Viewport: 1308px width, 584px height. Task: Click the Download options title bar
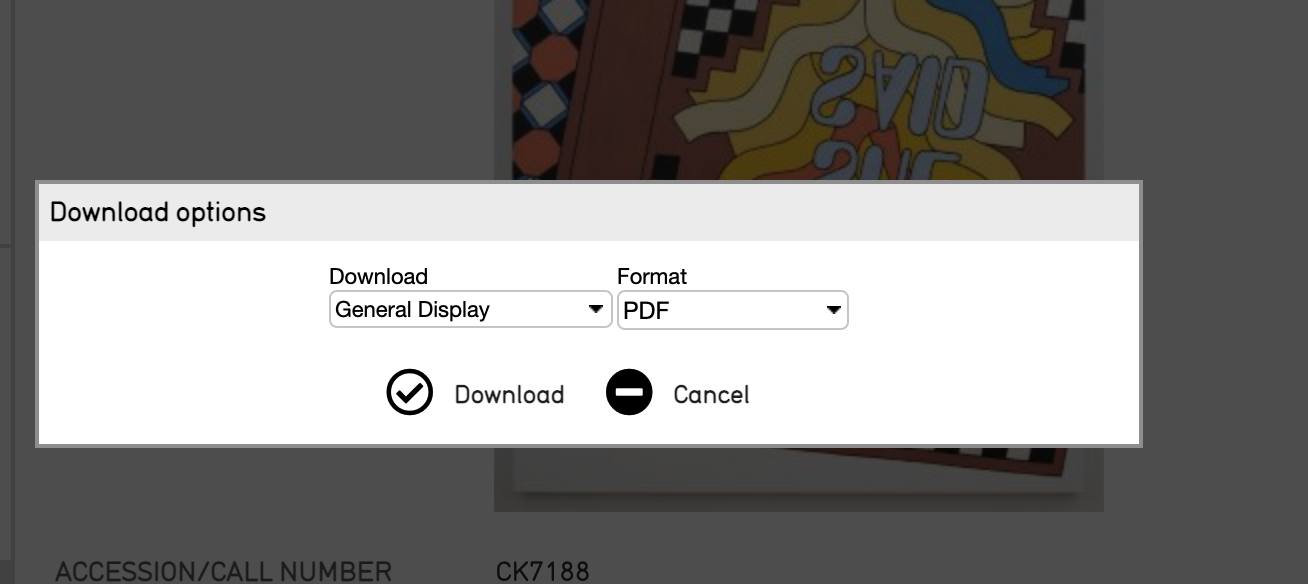point(589,213)
